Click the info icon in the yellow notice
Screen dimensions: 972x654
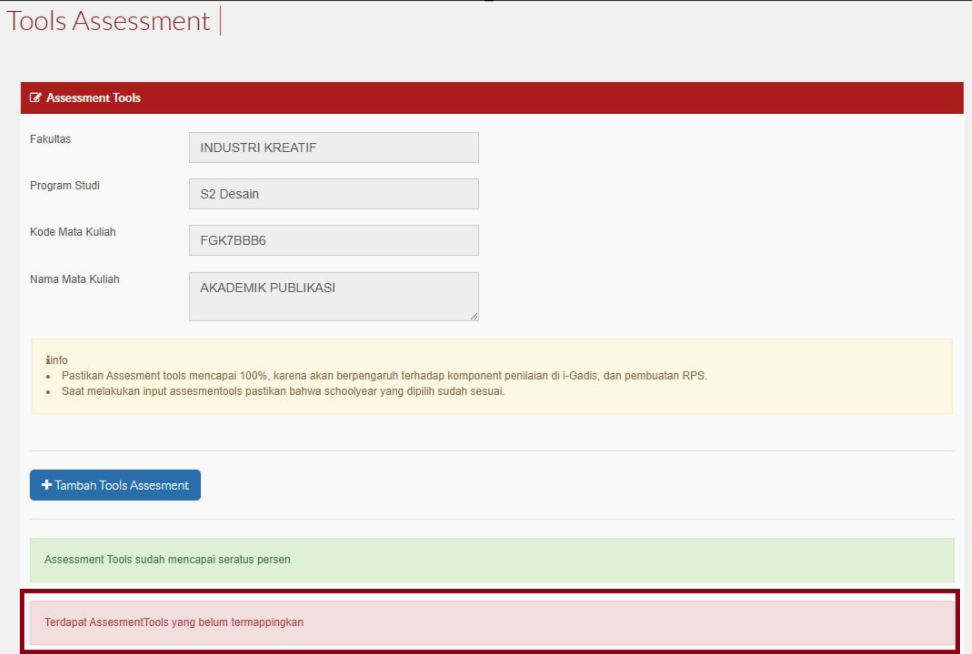47,360
